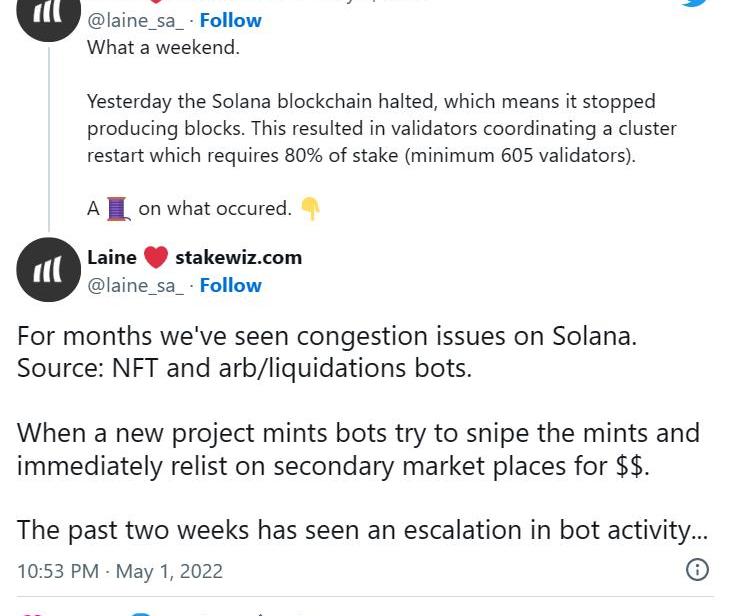Follow @laine_sa_ from the top tweet
This screenshot has height=616, width=731.
[x=230, y=20]
